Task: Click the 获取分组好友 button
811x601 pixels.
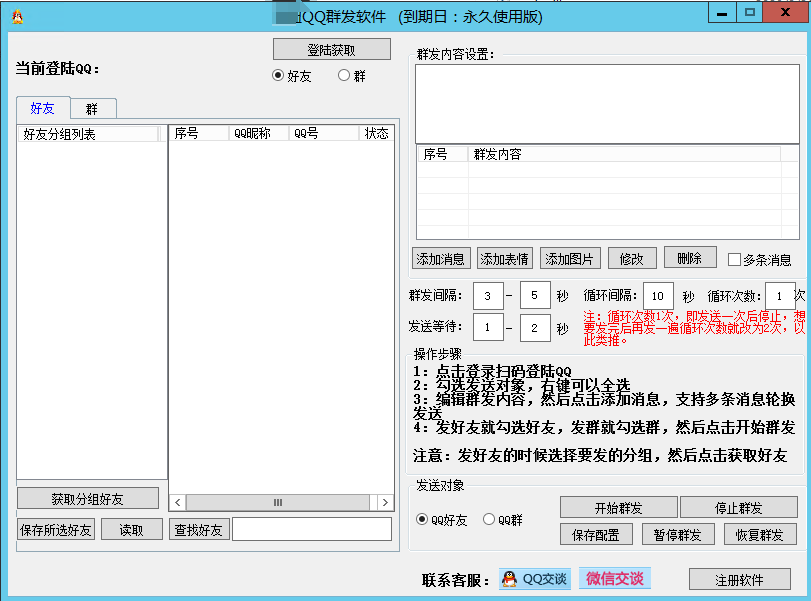Action: (x=88, y=499)
